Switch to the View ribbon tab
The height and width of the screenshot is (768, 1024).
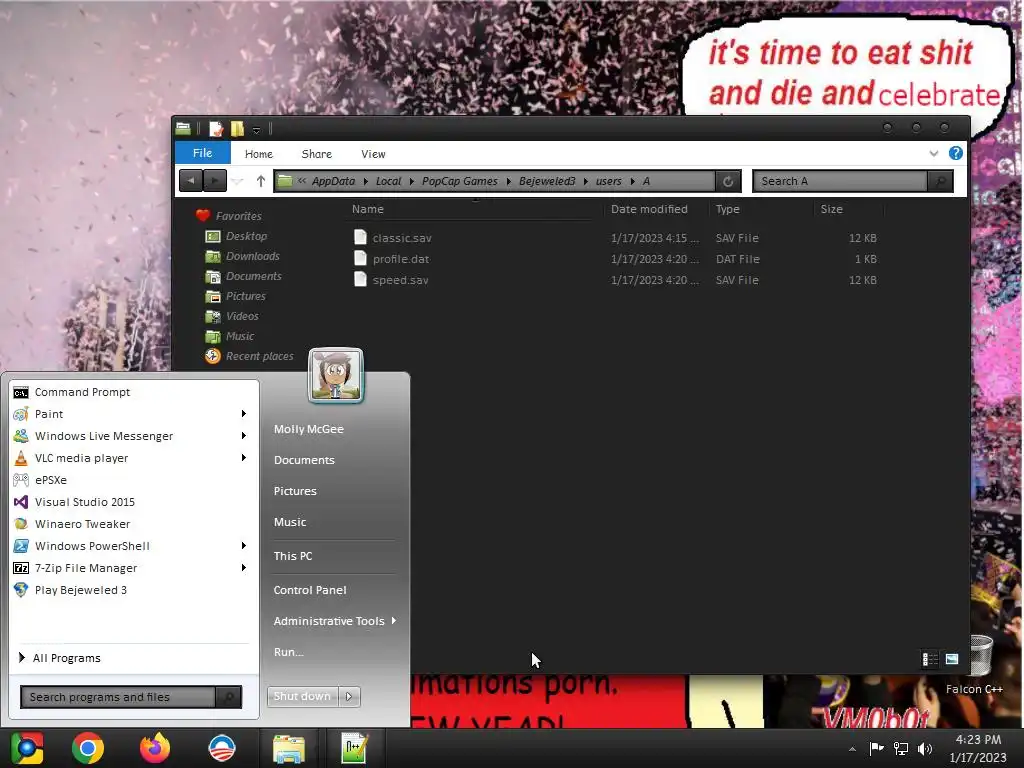pyautogui.click(x=373, y=154)
